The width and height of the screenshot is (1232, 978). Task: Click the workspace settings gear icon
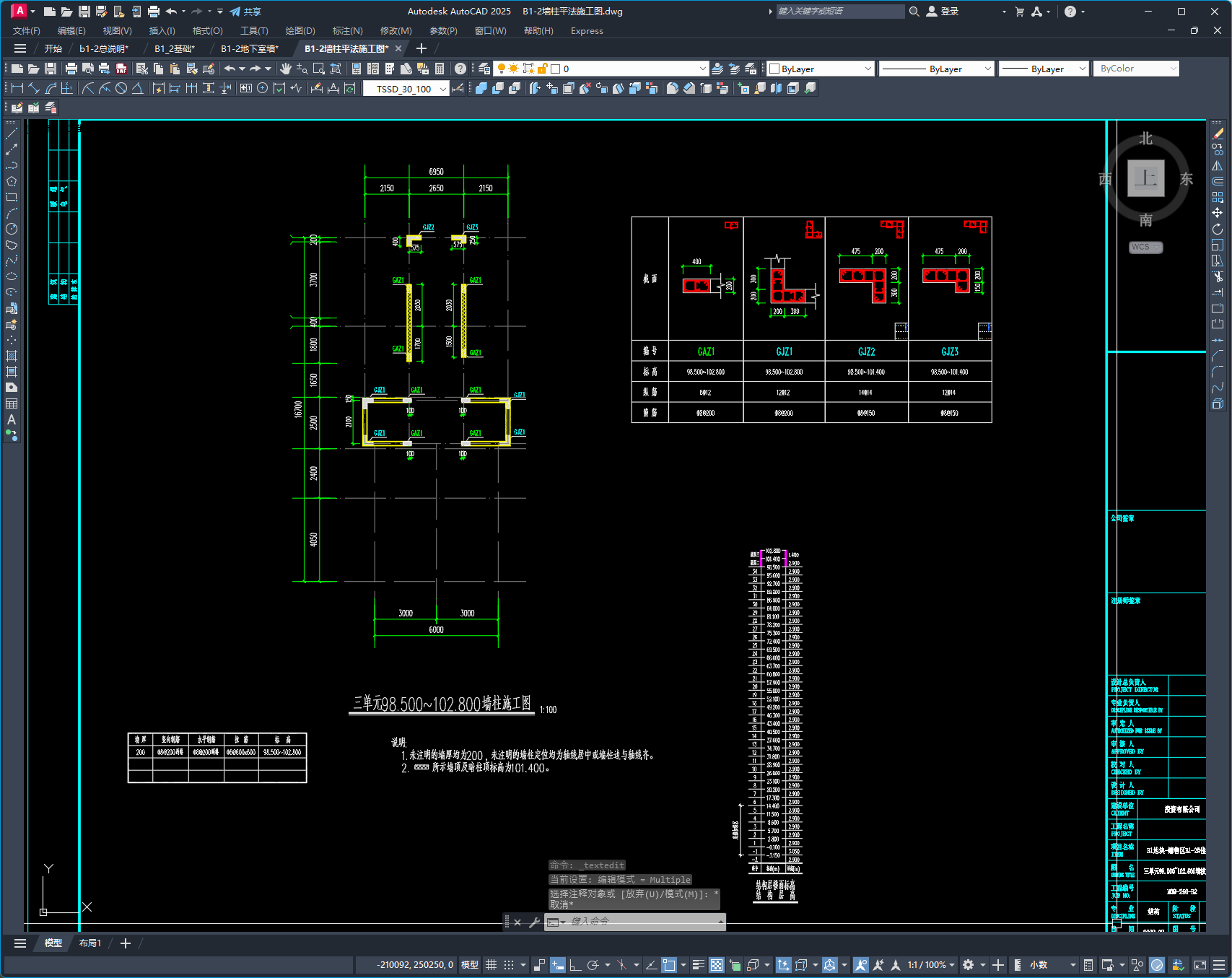click(969, 964)
